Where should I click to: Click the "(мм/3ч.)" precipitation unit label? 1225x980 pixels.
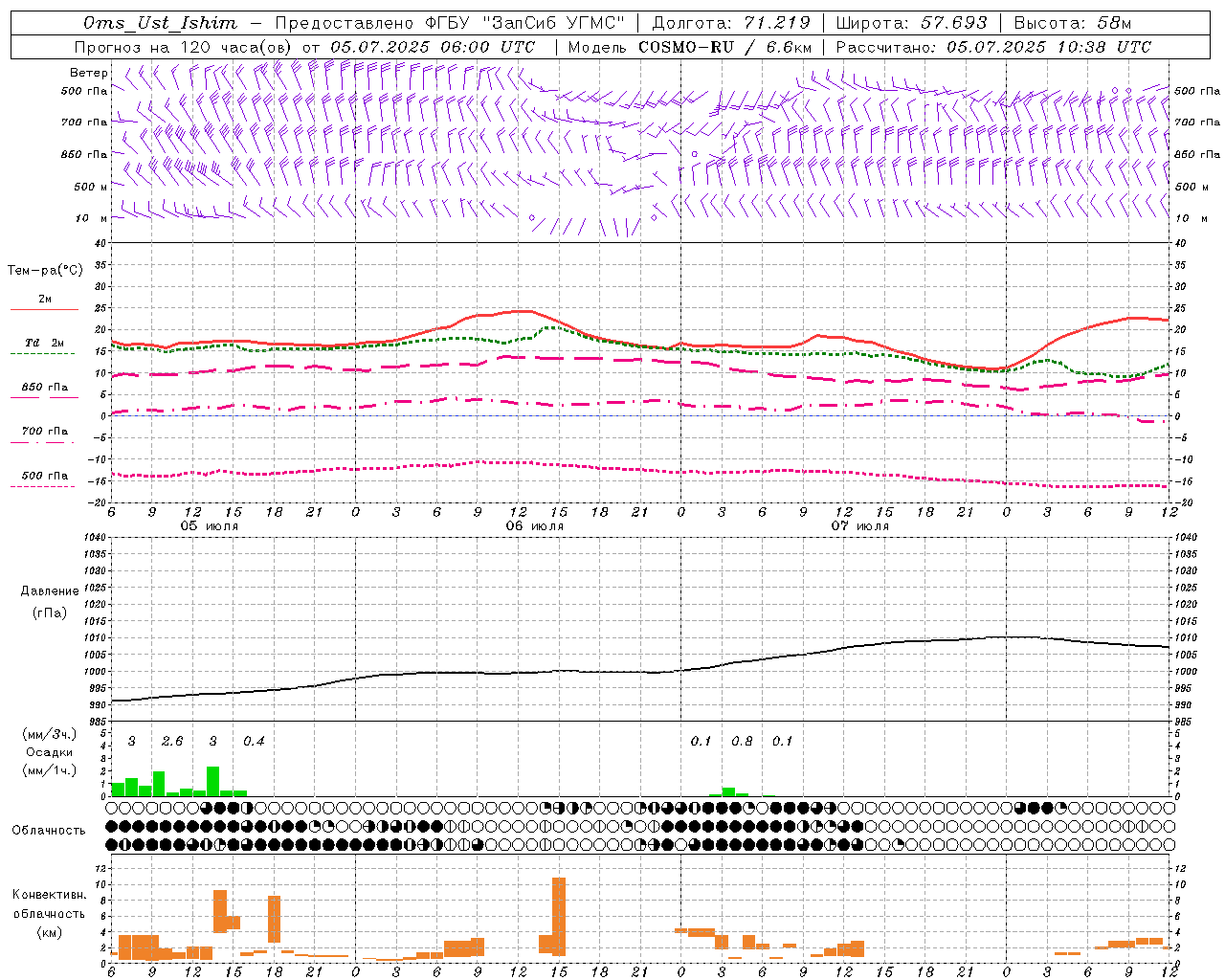point(50,734)
